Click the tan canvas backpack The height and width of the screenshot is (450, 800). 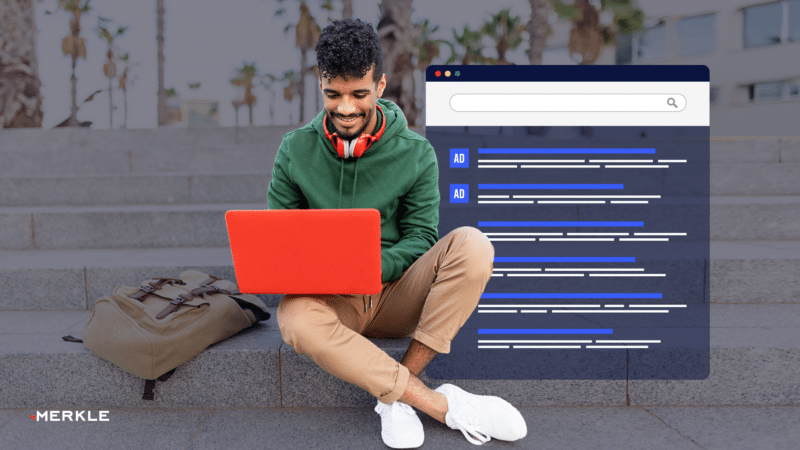point(166,327)
